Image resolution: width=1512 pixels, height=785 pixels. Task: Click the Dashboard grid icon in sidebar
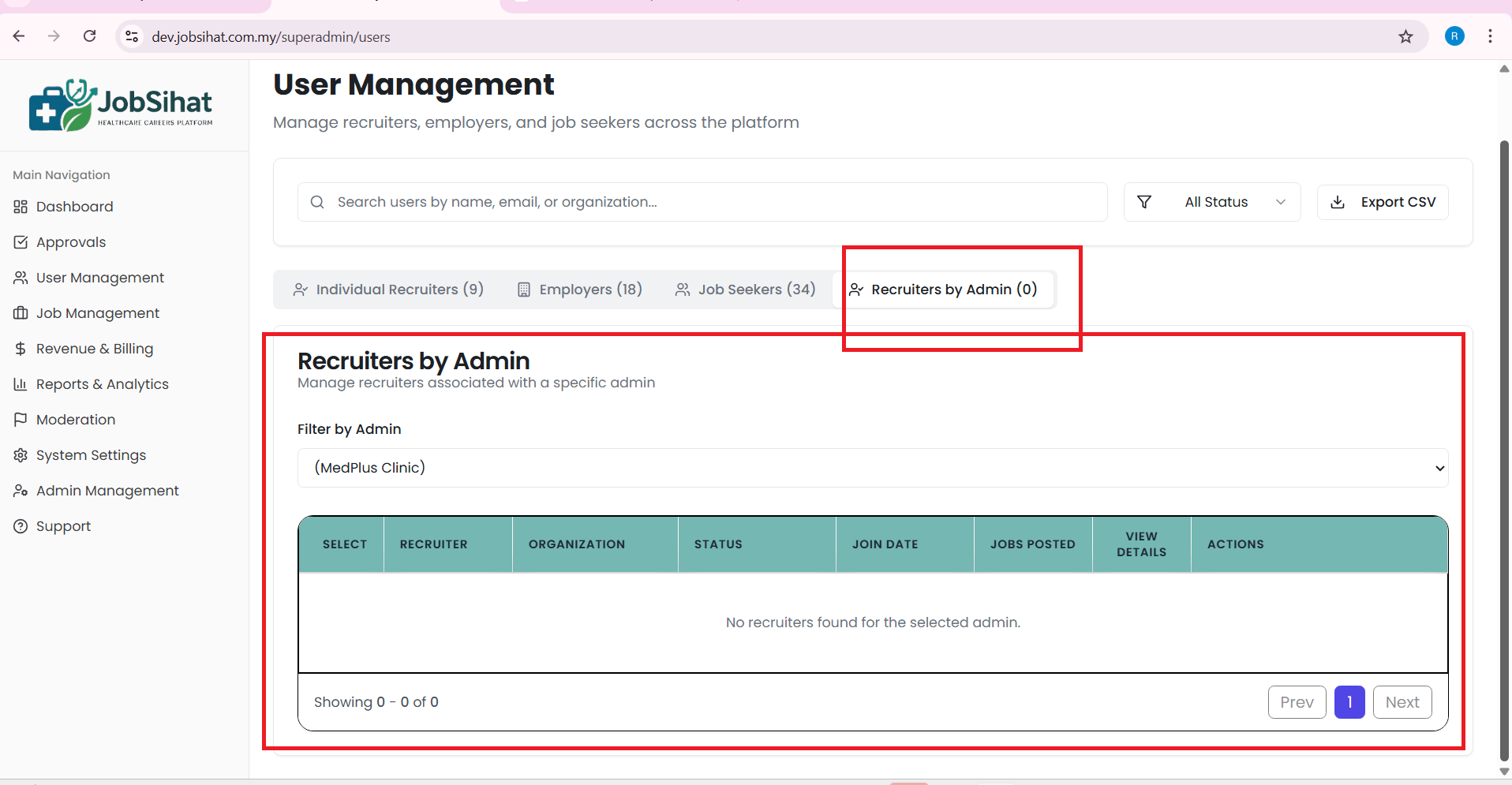(x=21, y=207)
